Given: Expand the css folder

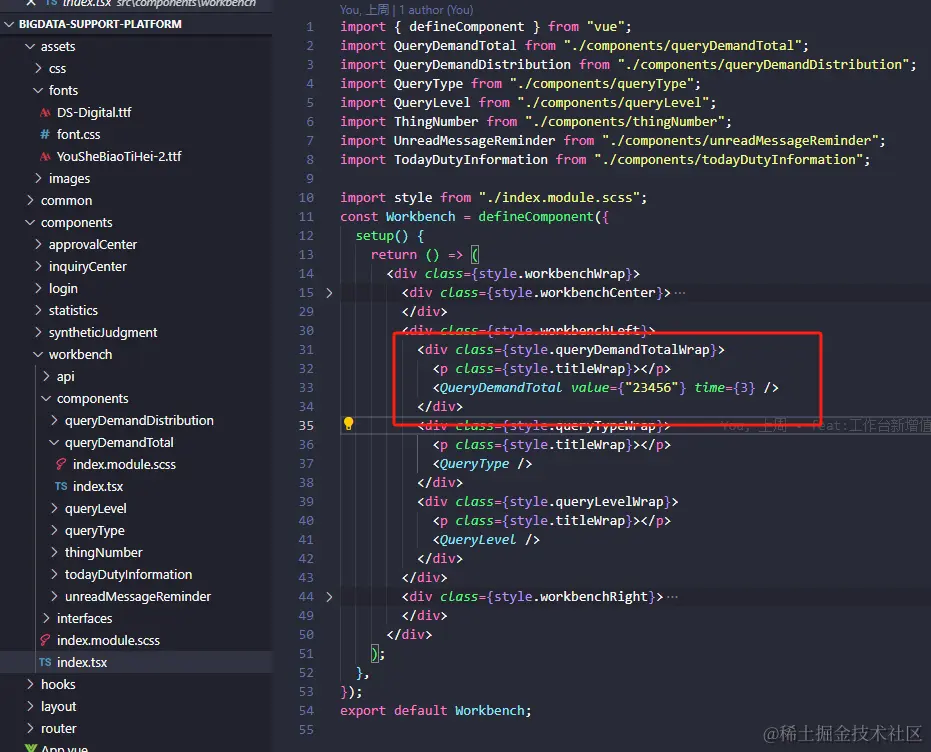Looking at the screenshot, I should (x=39, y=68).
